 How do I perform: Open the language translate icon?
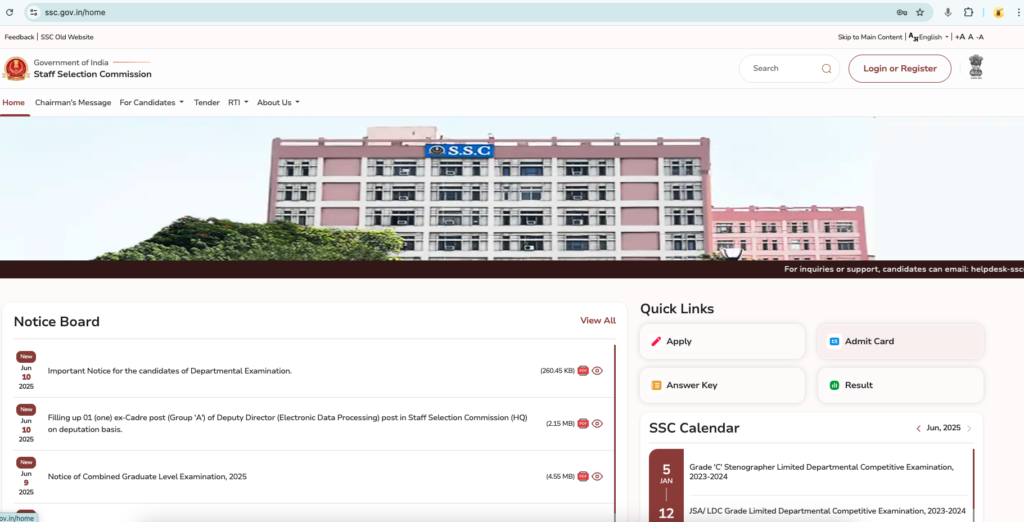point(913,37)
